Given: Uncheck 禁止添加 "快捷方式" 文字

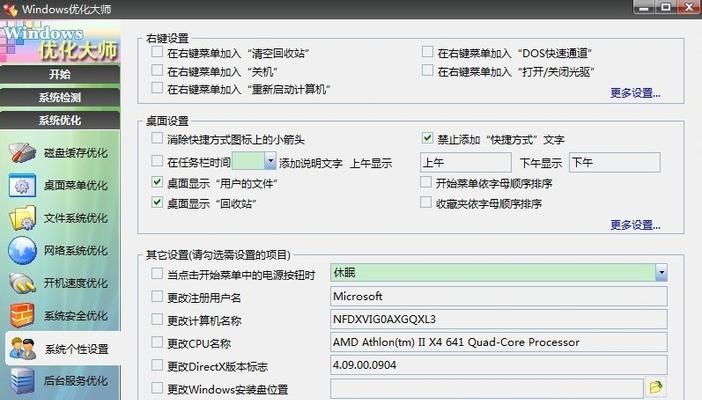Looking at the screenshot, I should [428, 138].
